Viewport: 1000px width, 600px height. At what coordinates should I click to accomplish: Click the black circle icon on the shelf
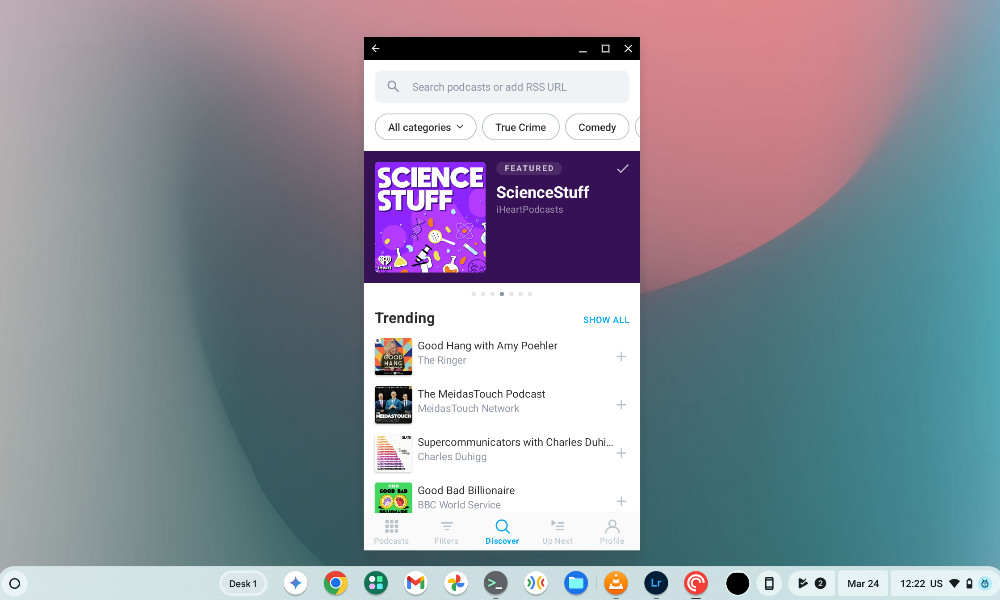pos(737,583)
